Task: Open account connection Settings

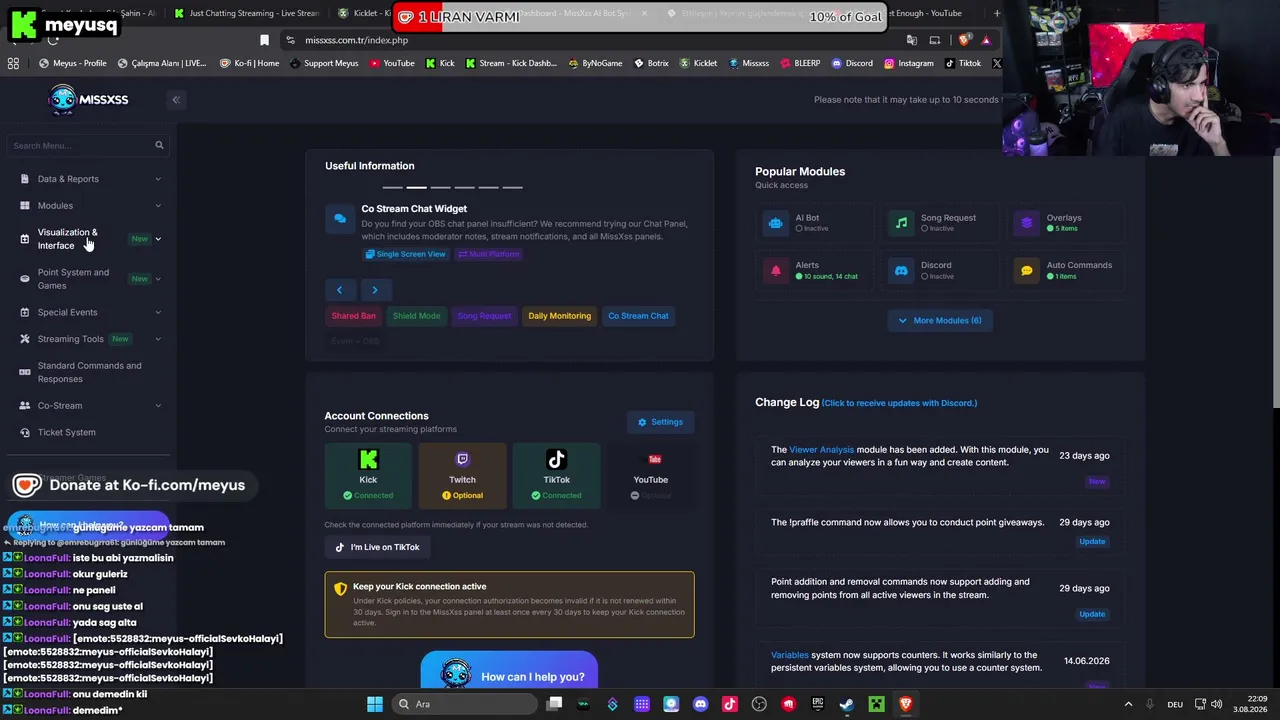Action: click(660, 422)
